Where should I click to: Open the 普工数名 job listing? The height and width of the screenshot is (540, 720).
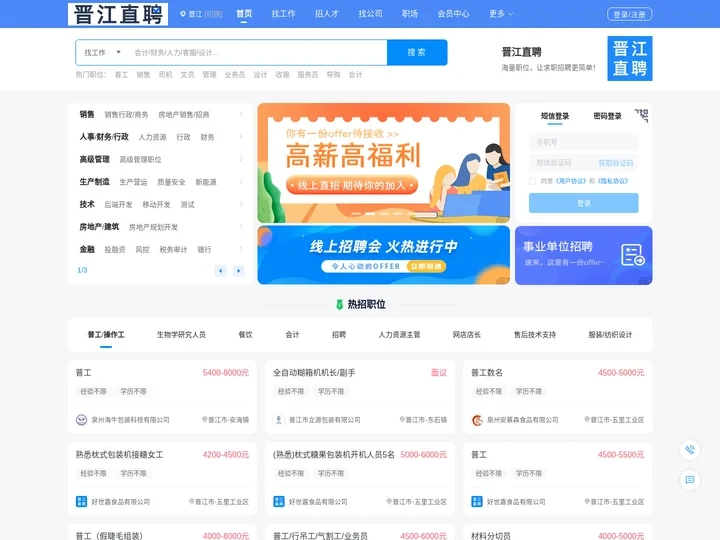click(x=487, y=372)
